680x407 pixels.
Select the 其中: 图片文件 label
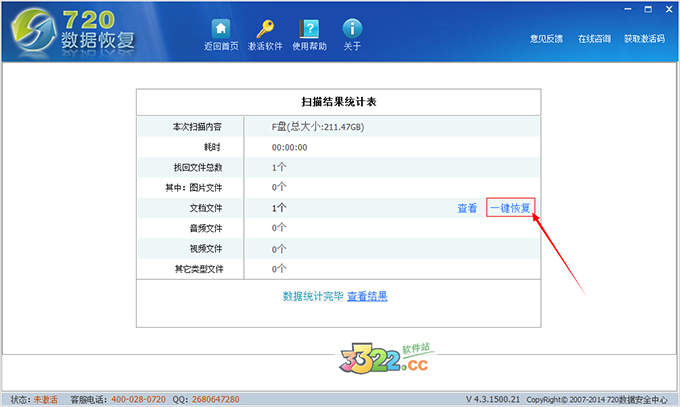click(x=193, y=188)
